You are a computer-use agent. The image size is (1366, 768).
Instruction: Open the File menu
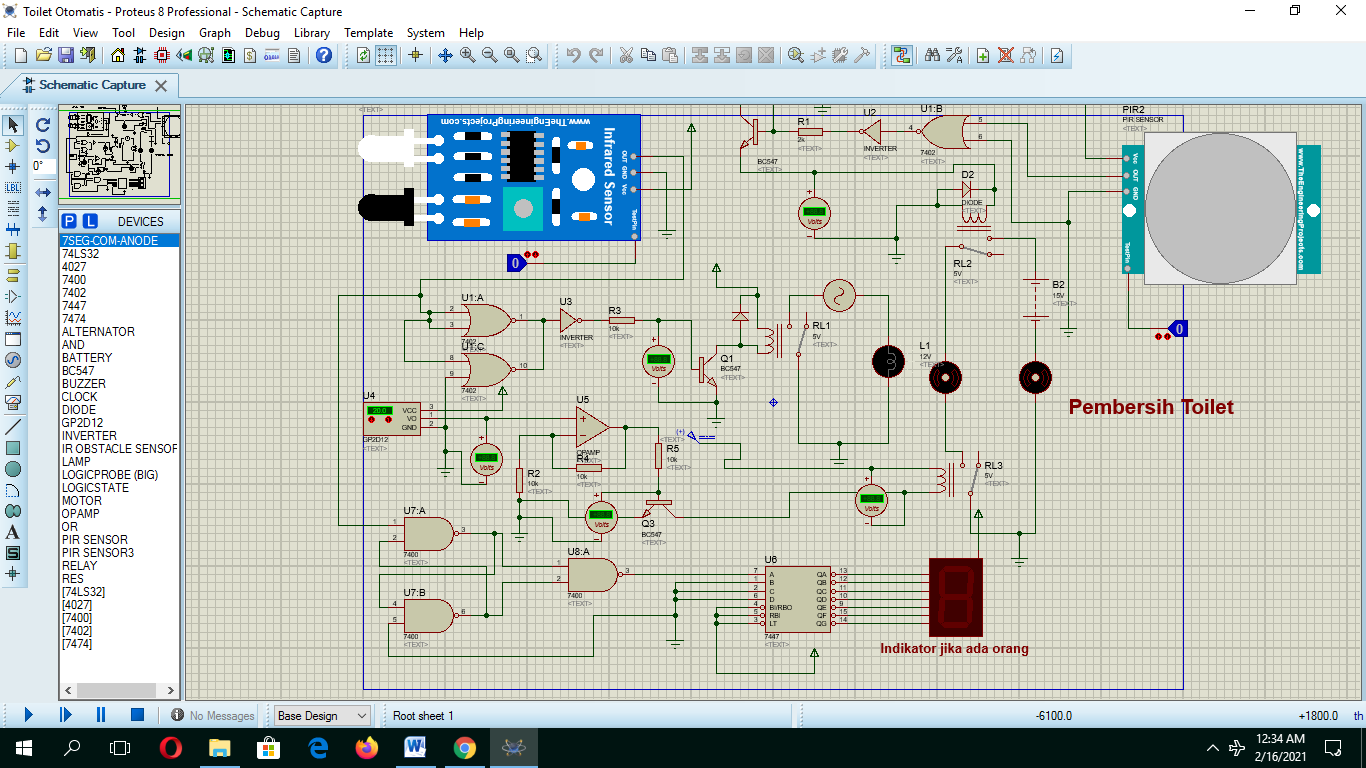pyautogui.click(x=16, y=33)
